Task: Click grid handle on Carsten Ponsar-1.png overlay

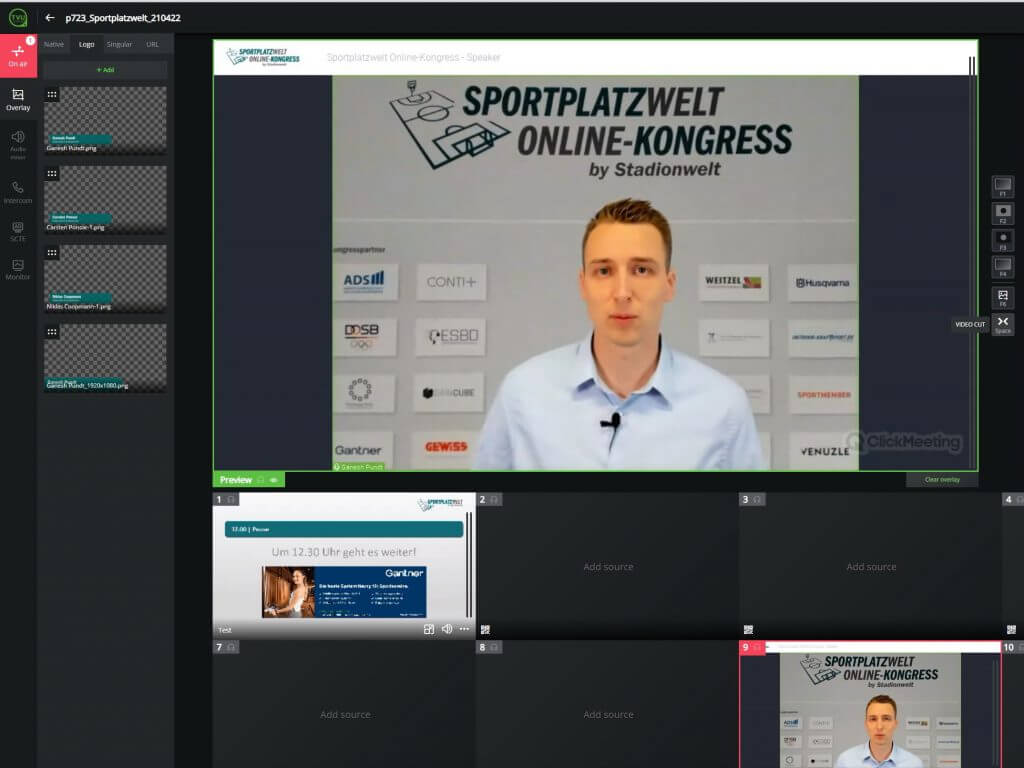Action: (52, 174)
